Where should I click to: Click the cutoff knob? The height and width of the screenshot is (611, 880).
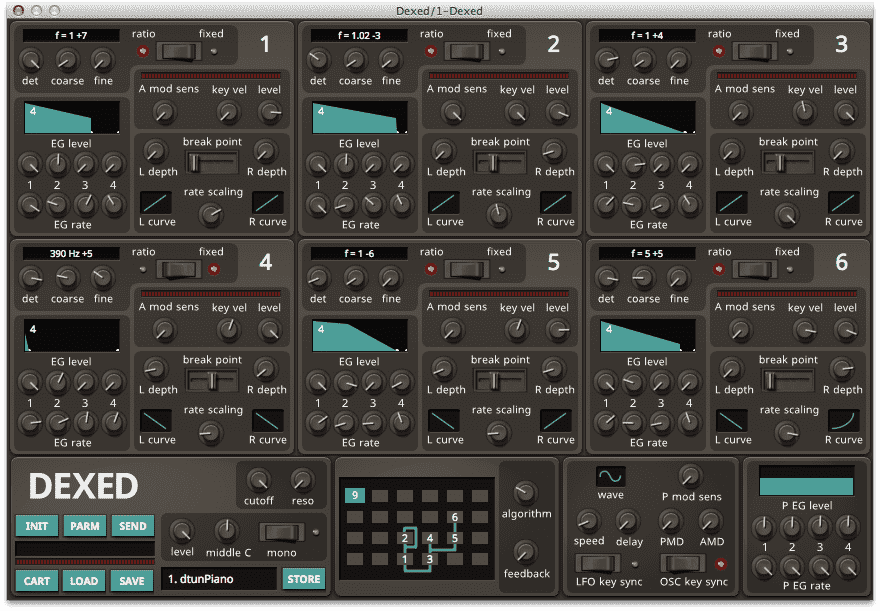coord(259,480)
